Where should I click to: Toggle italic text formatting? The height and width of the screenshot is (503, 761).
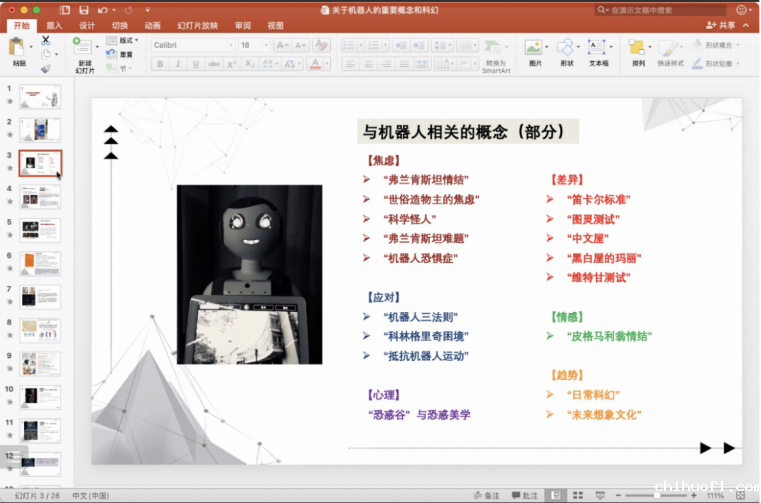coord(177,64)
